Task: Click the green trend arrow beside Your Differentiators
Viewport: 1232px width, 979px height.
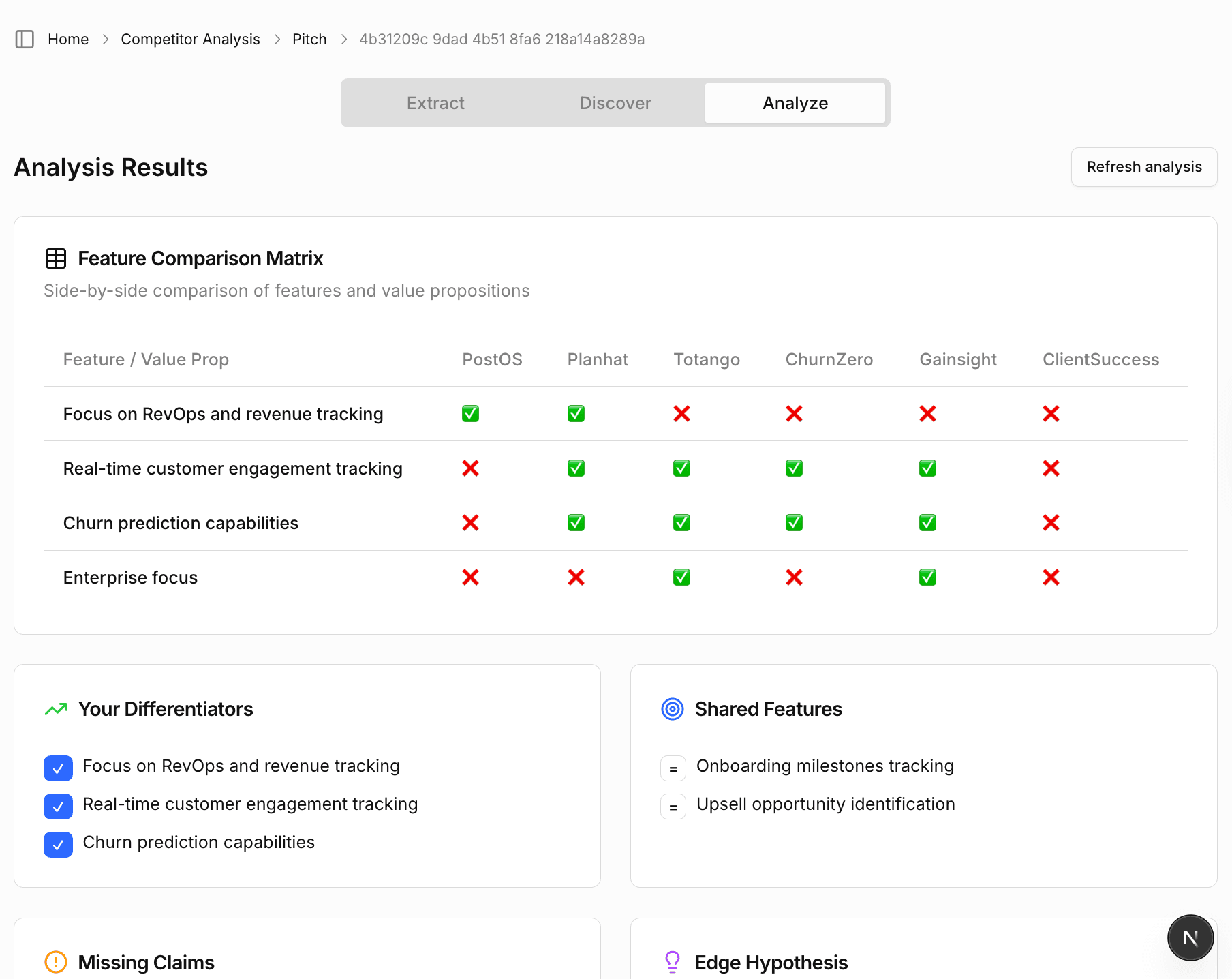Action: click(x=57, y=709)
